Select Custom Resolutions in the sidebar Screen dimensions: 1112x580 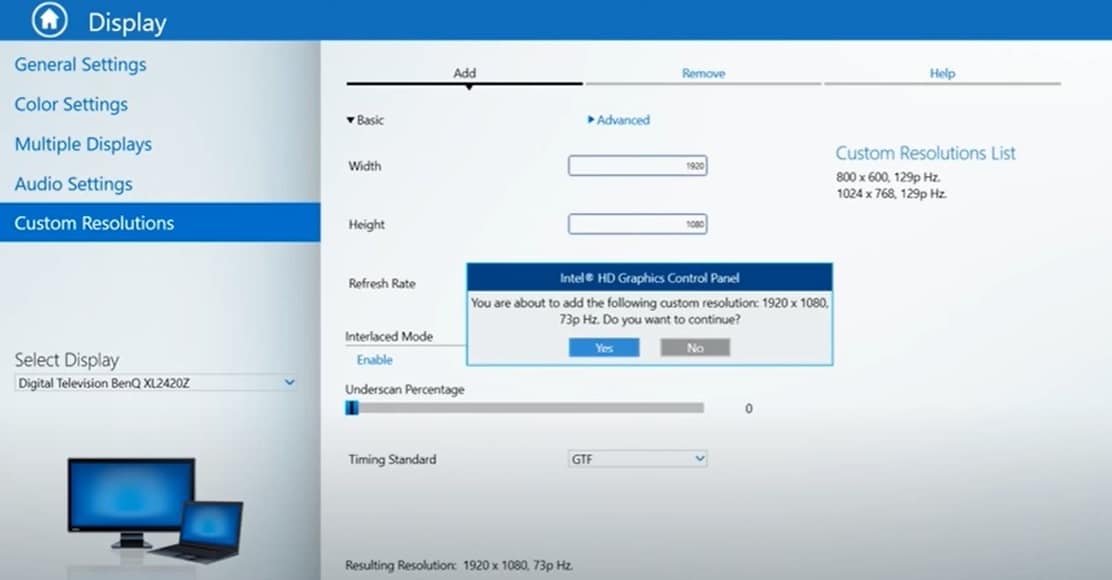[x=160, y=223]
